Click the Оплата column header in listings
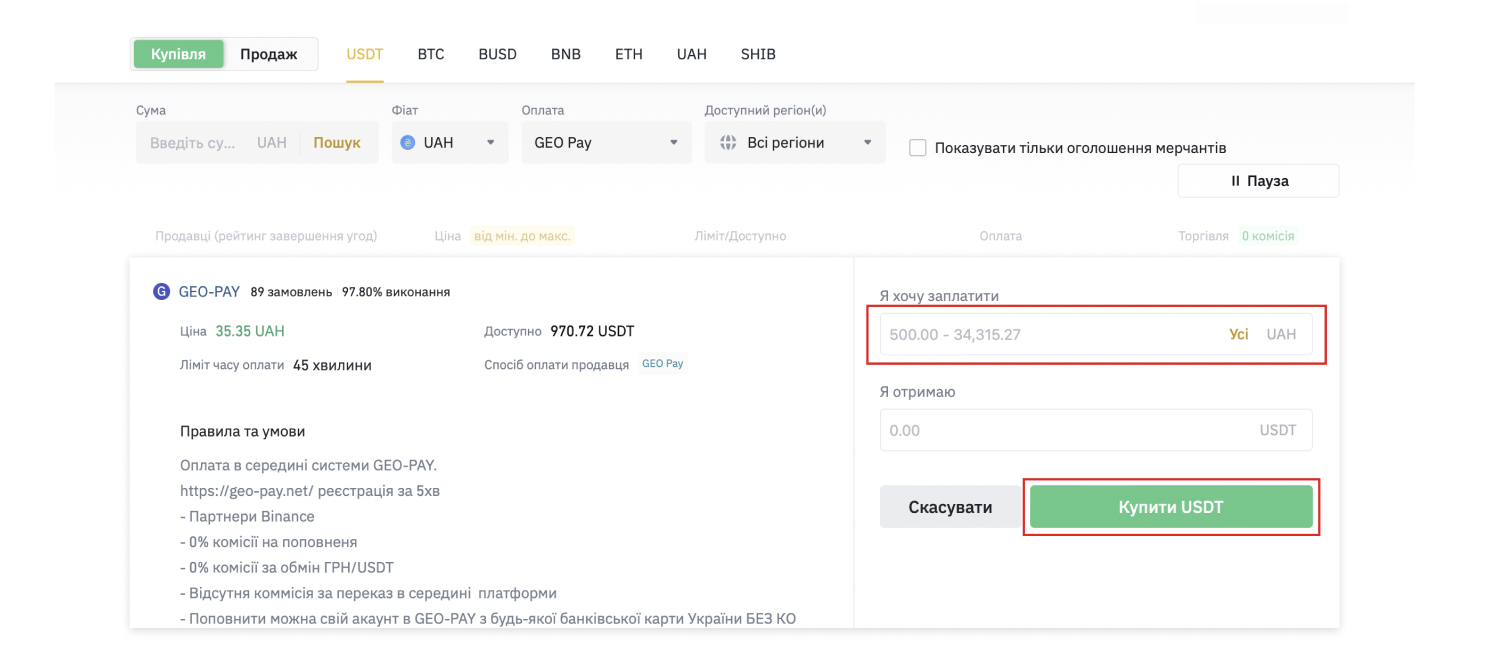The image size is (1502, 666). point(1001,236)
